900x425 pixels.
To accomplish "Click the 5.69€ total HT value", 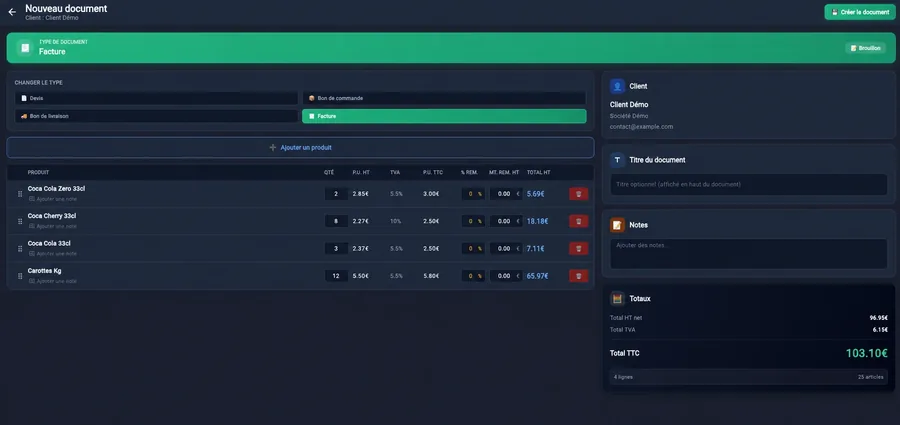I will coord(535,194).
